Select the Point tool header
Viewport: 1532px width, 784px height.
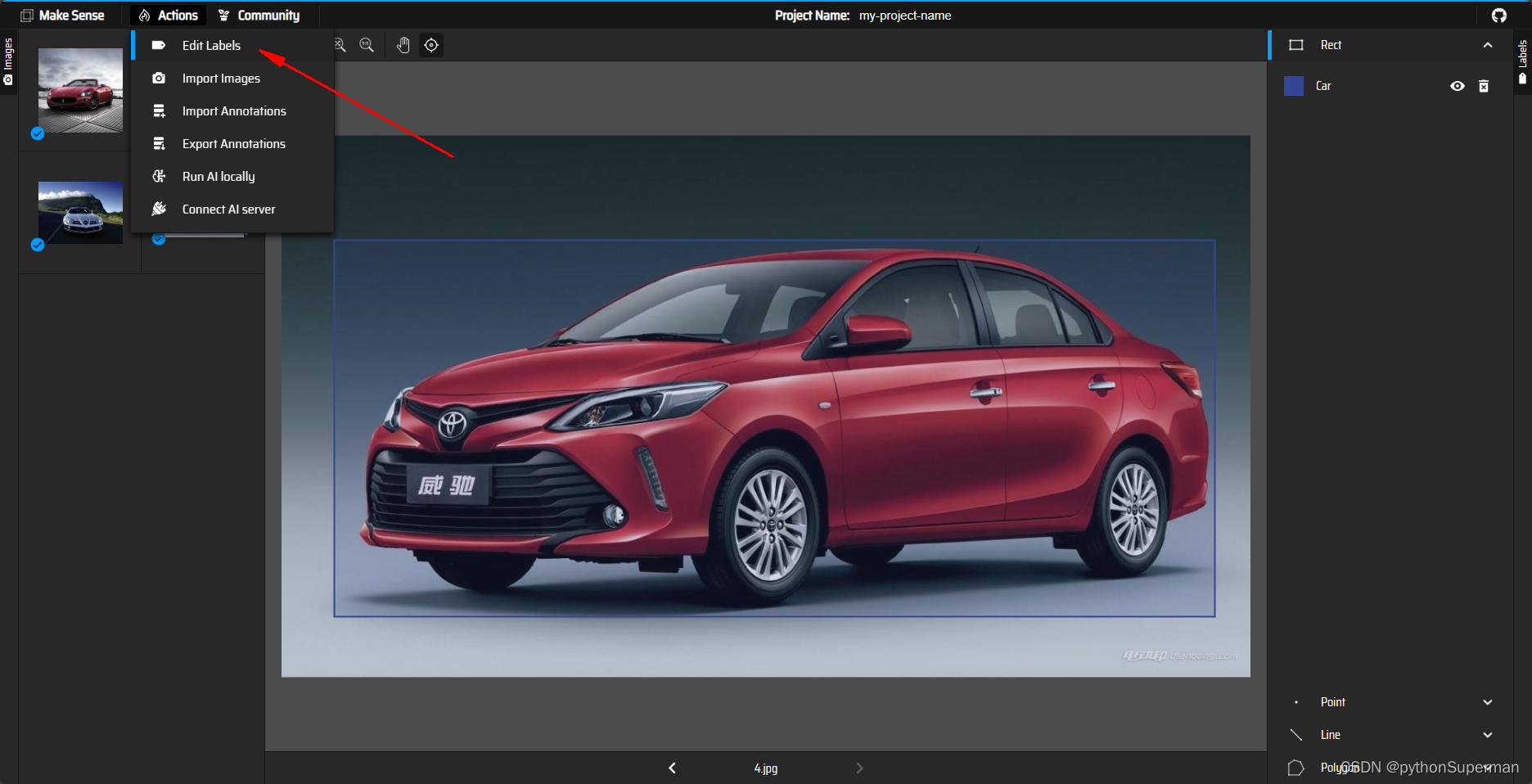pyautogui.click(x=1391, y=702)
